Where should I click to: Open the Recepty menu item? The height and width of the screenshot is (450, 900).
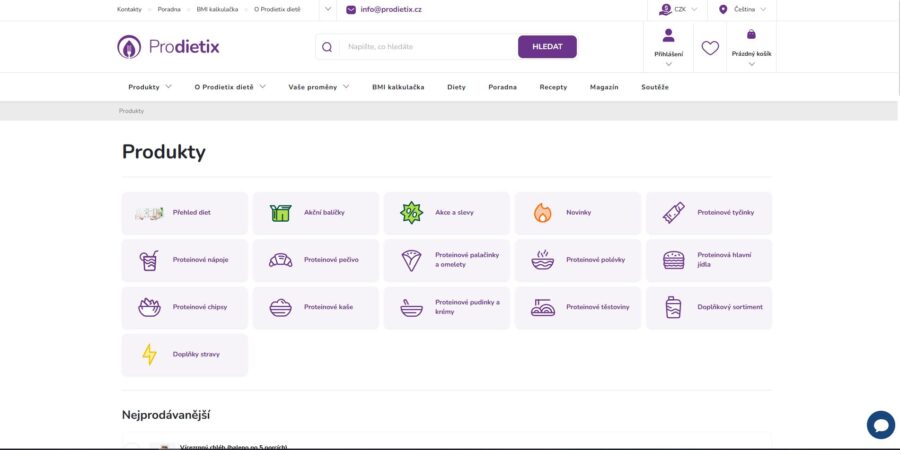coord(553,87)
